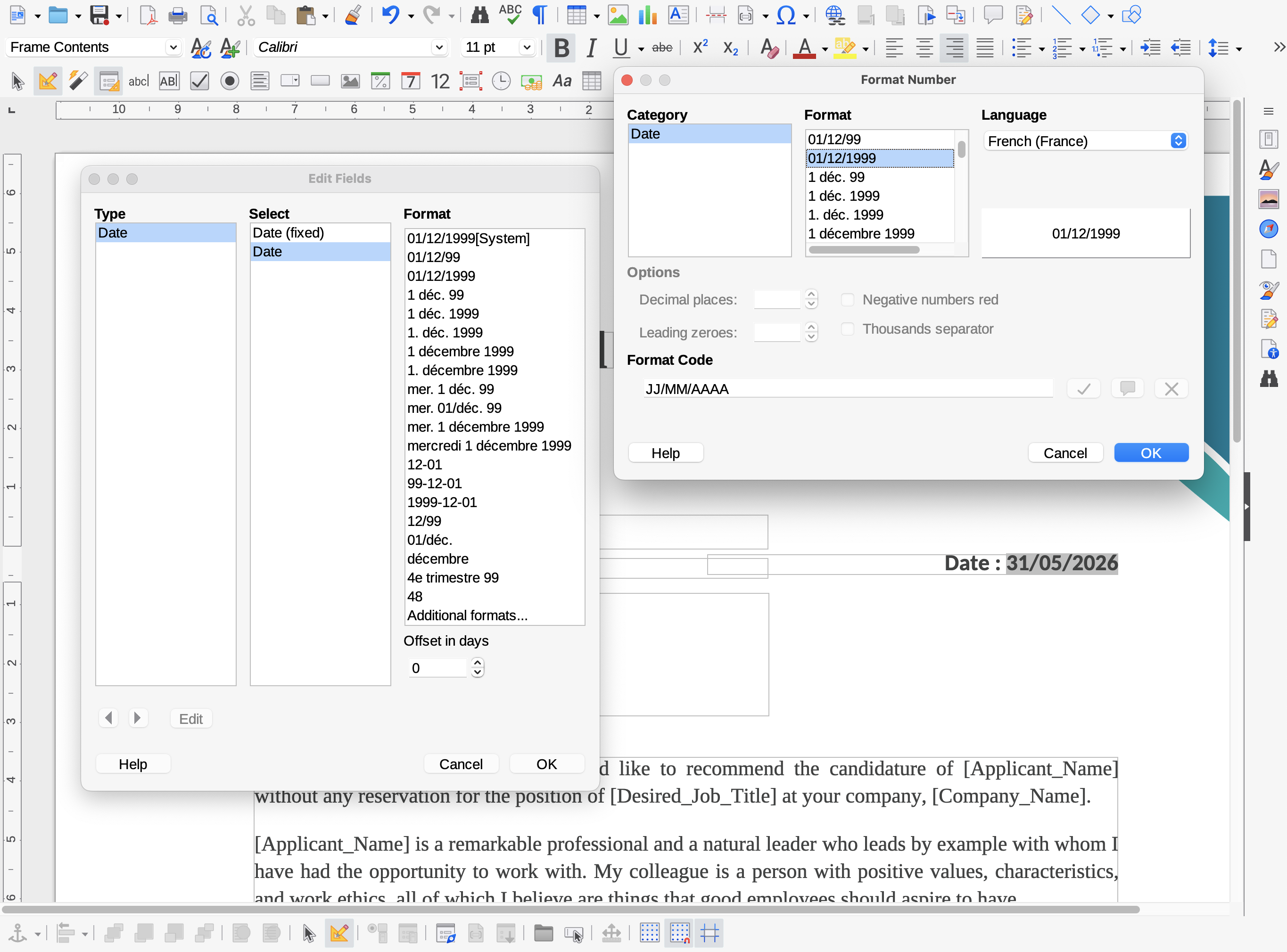Screen dimensions: 1287x952
Task: Open Navigator compass icon in sidebar
Action: (1269, 229)
